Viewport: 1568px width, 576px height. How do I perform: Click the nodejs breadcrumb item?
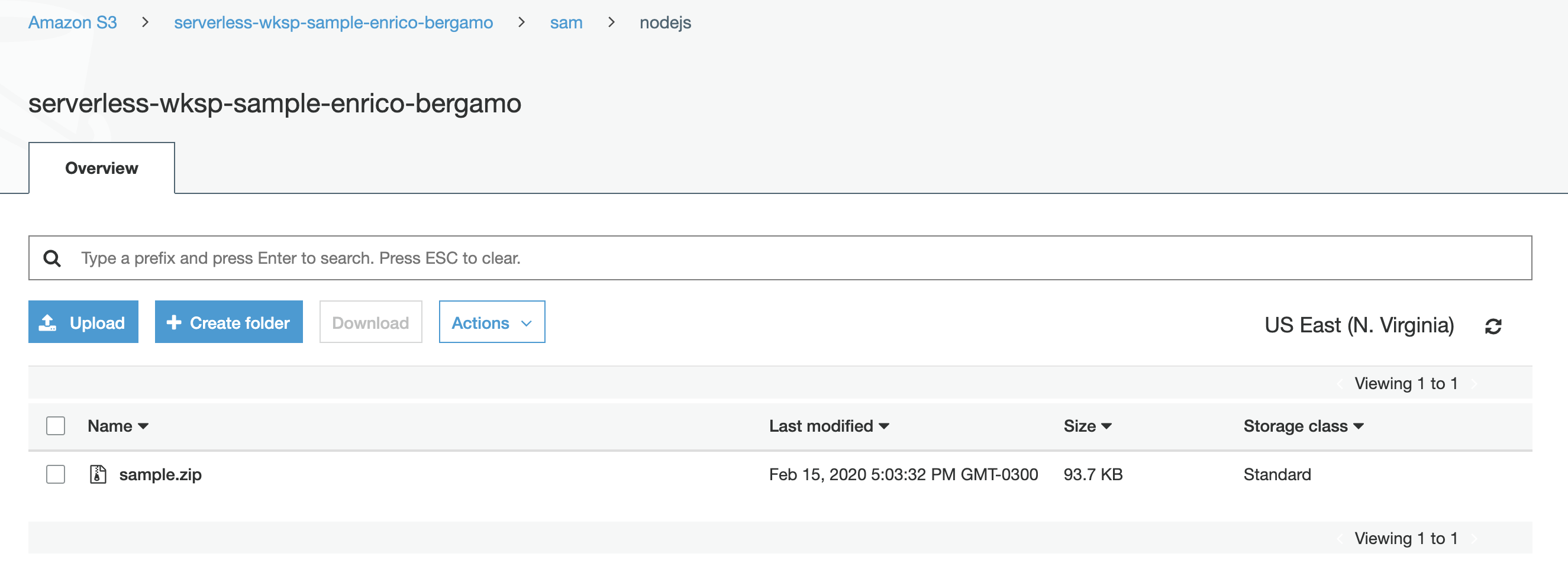click(665, 22)
